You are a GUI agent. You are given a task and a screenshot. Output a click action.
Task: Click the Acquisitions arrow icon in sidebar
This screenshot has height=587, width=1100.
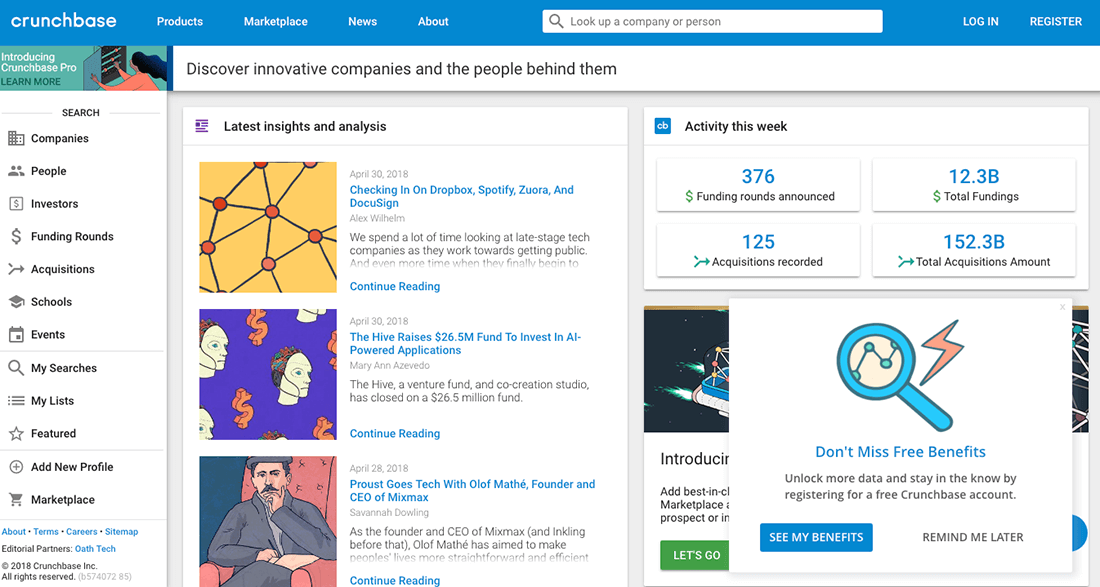[x=16, y=269]
